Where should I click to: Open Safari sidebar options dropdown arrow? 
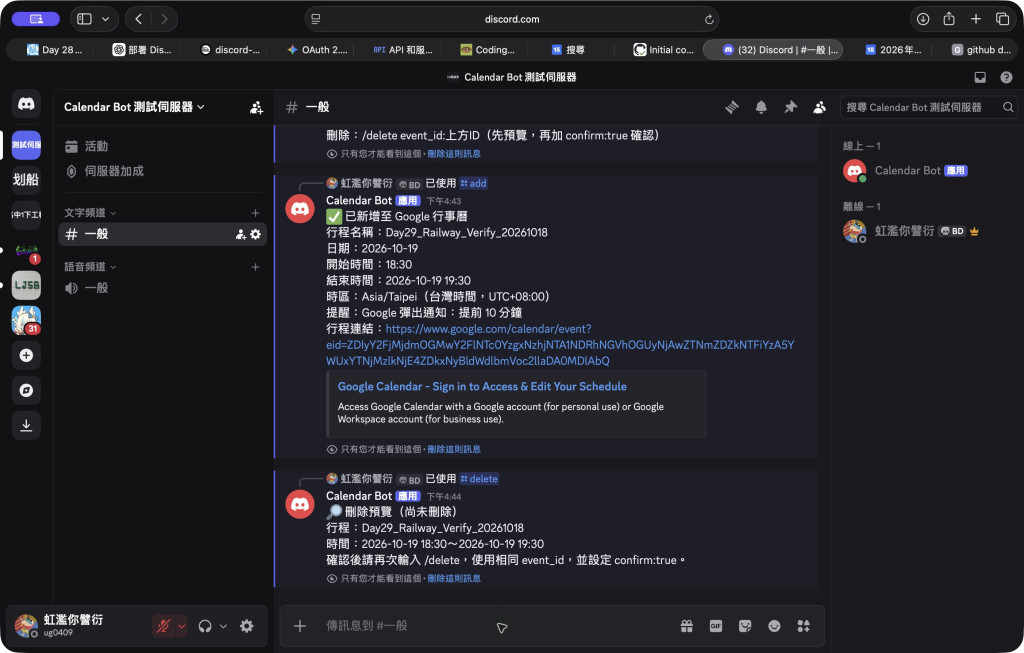point(105,19)
